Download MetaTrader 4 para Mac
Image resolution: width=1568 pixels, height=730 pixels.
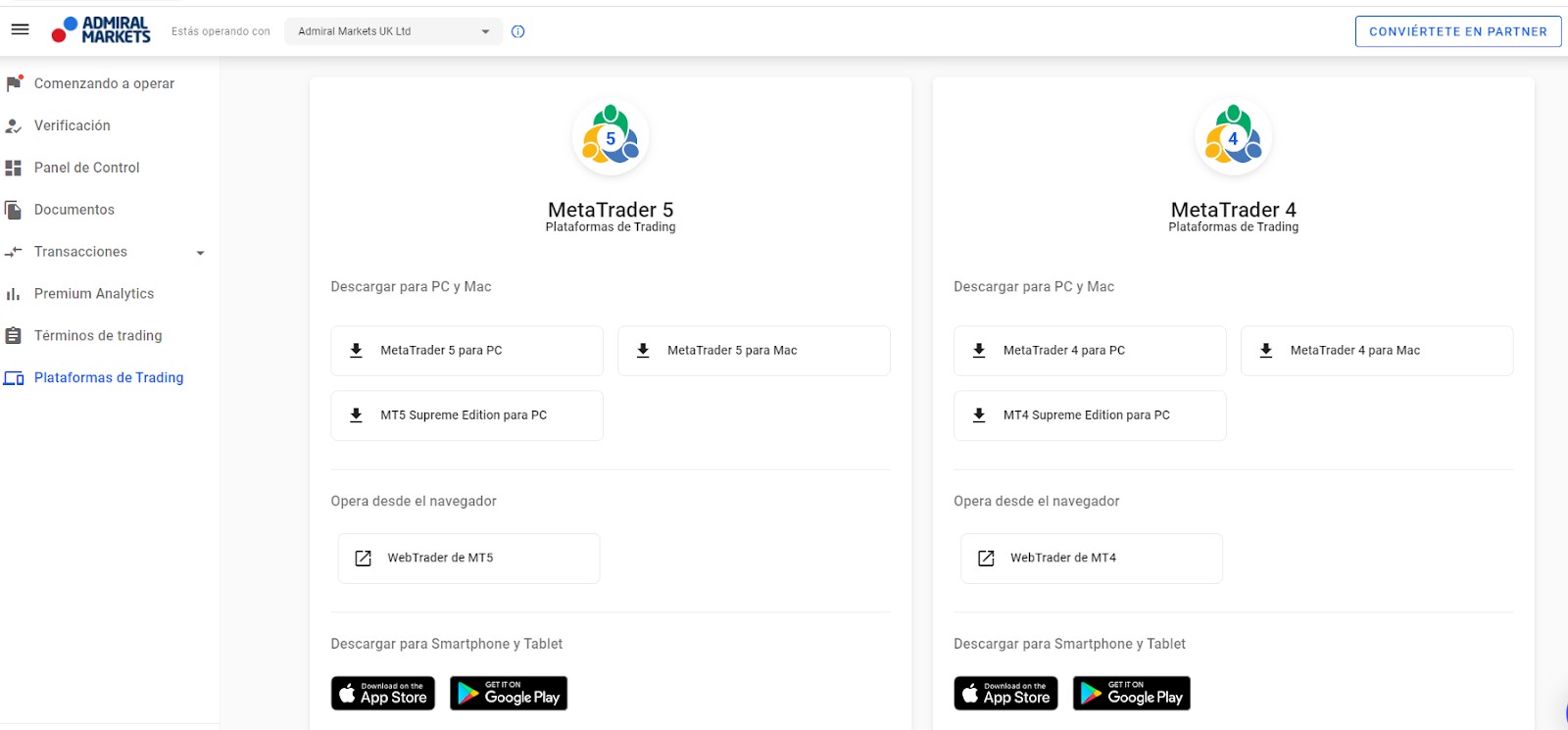pyautogui.click(x=1376, y=351)
